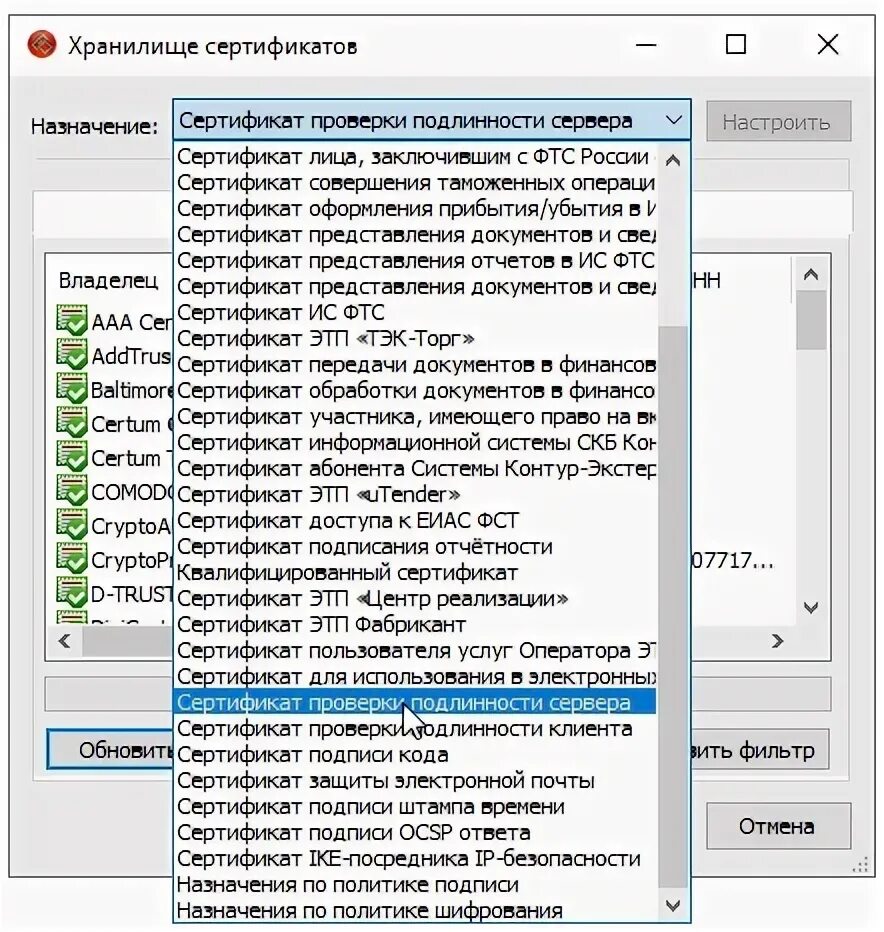884x932 pixels.
Task: Select Сертификат пользователя услуг Оператора
Action: [x=416, y=650]
